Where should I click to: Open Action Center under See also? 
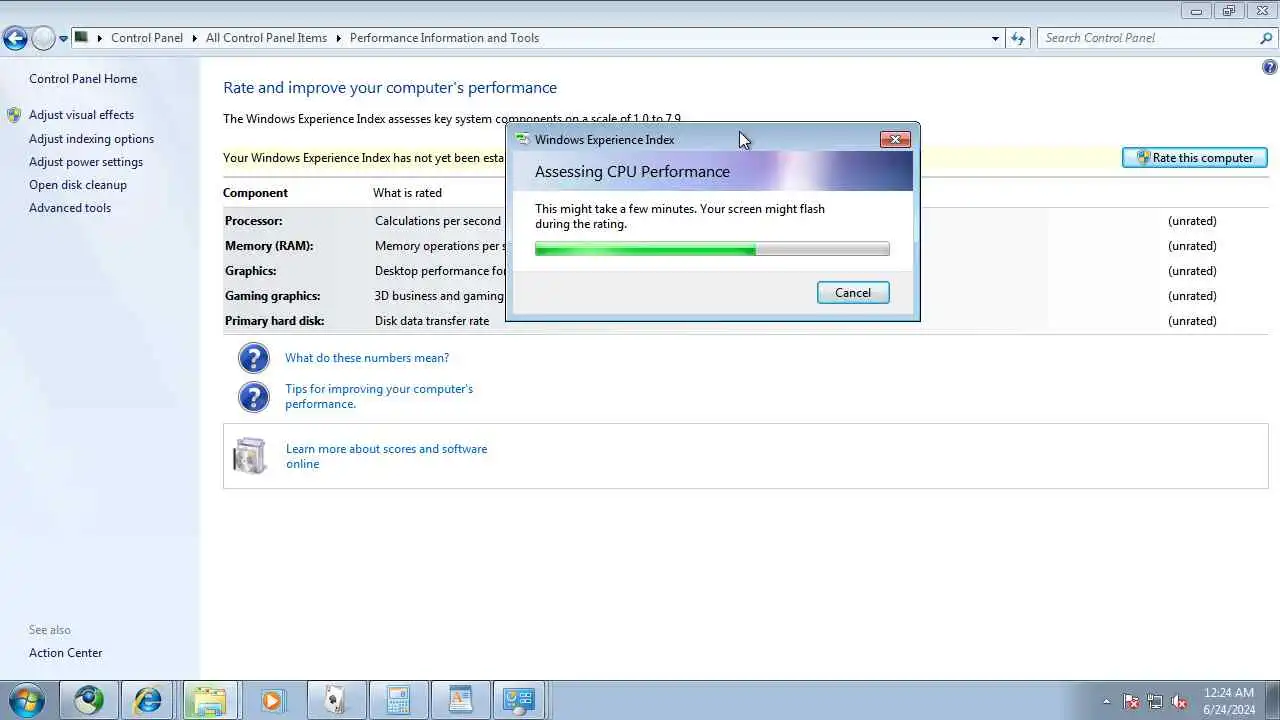coord(66,653)
